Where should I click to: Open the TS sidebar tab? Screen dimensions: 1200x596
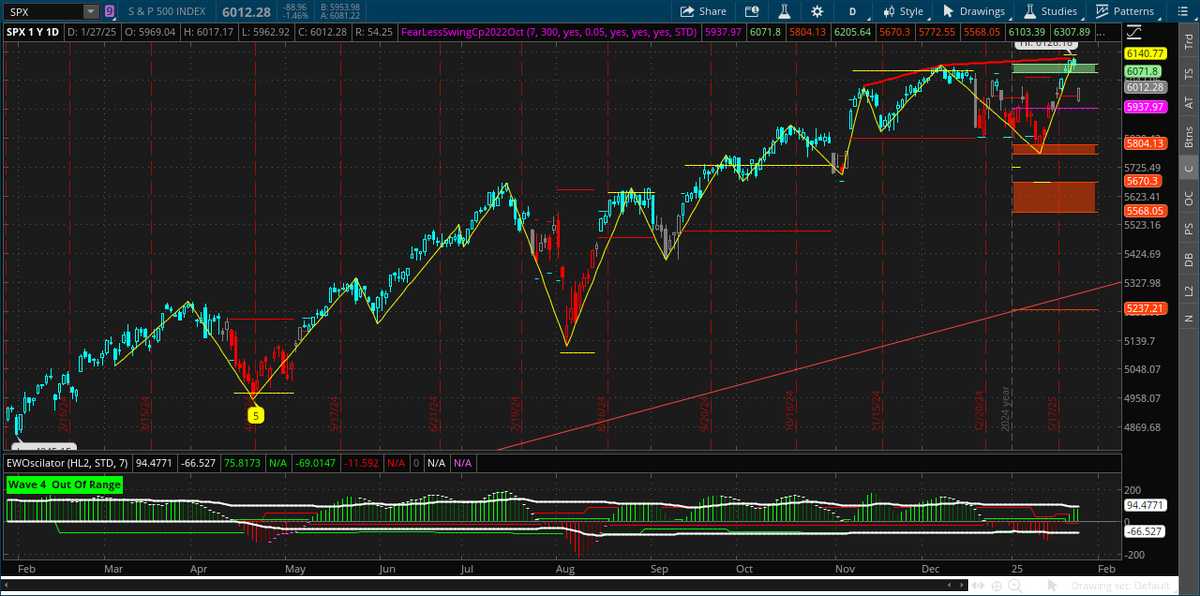[x=1189, y=74]
